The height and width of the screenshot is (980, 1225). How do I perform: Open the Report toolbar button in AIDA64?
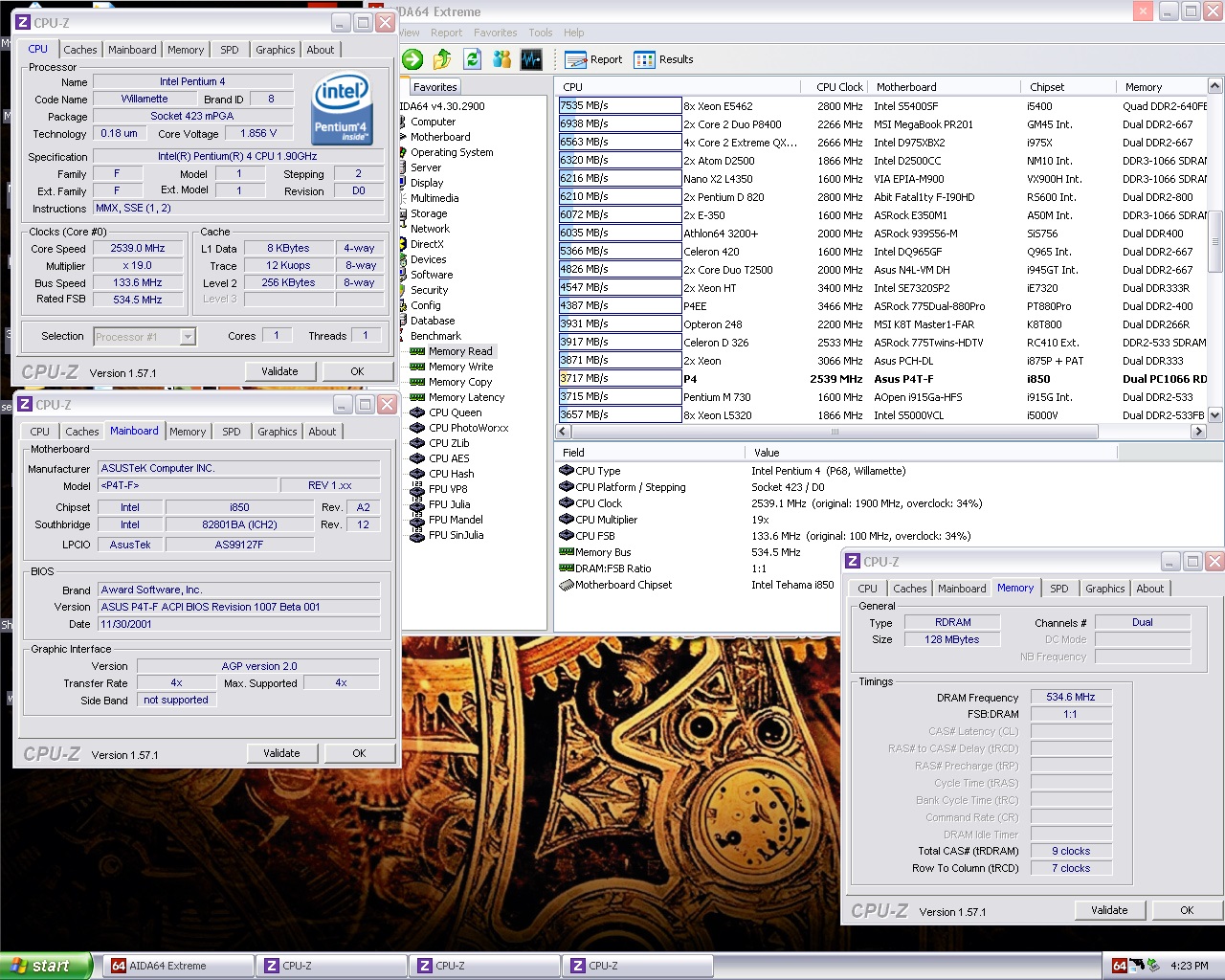[x=593, y=59]
